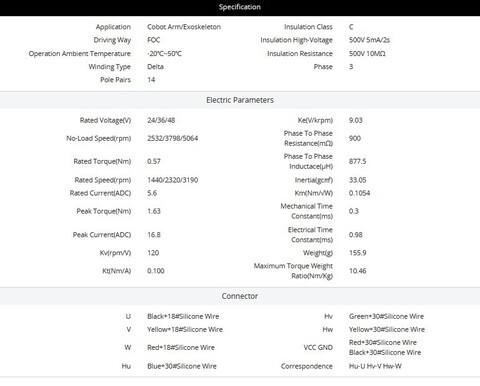Select the Correspondence value Hu-U Hv-V Hw-W
The width and height of the screenshot is (480, 386).
(375, 366)
